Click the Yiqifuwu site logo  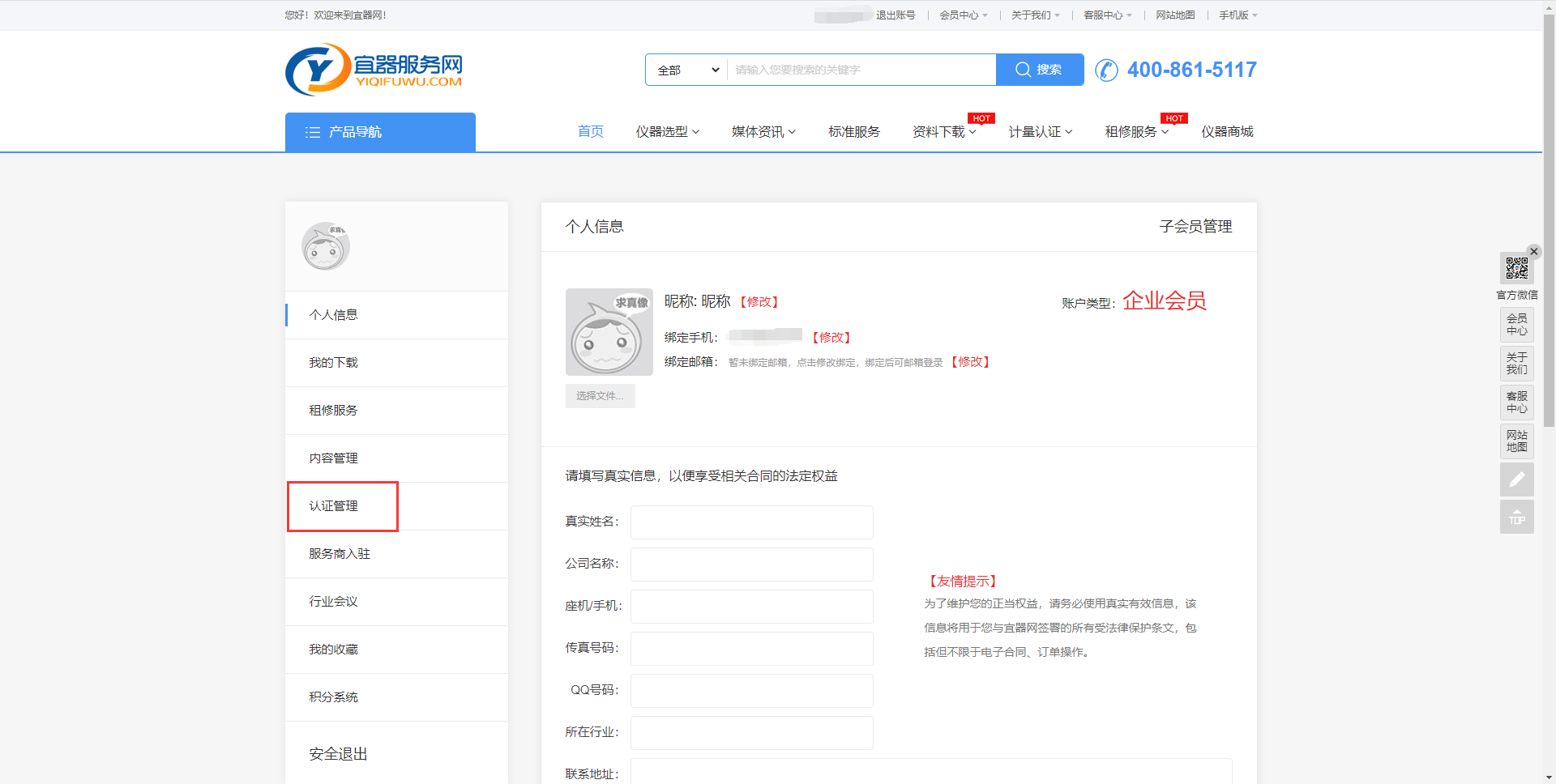pos(374,70)
